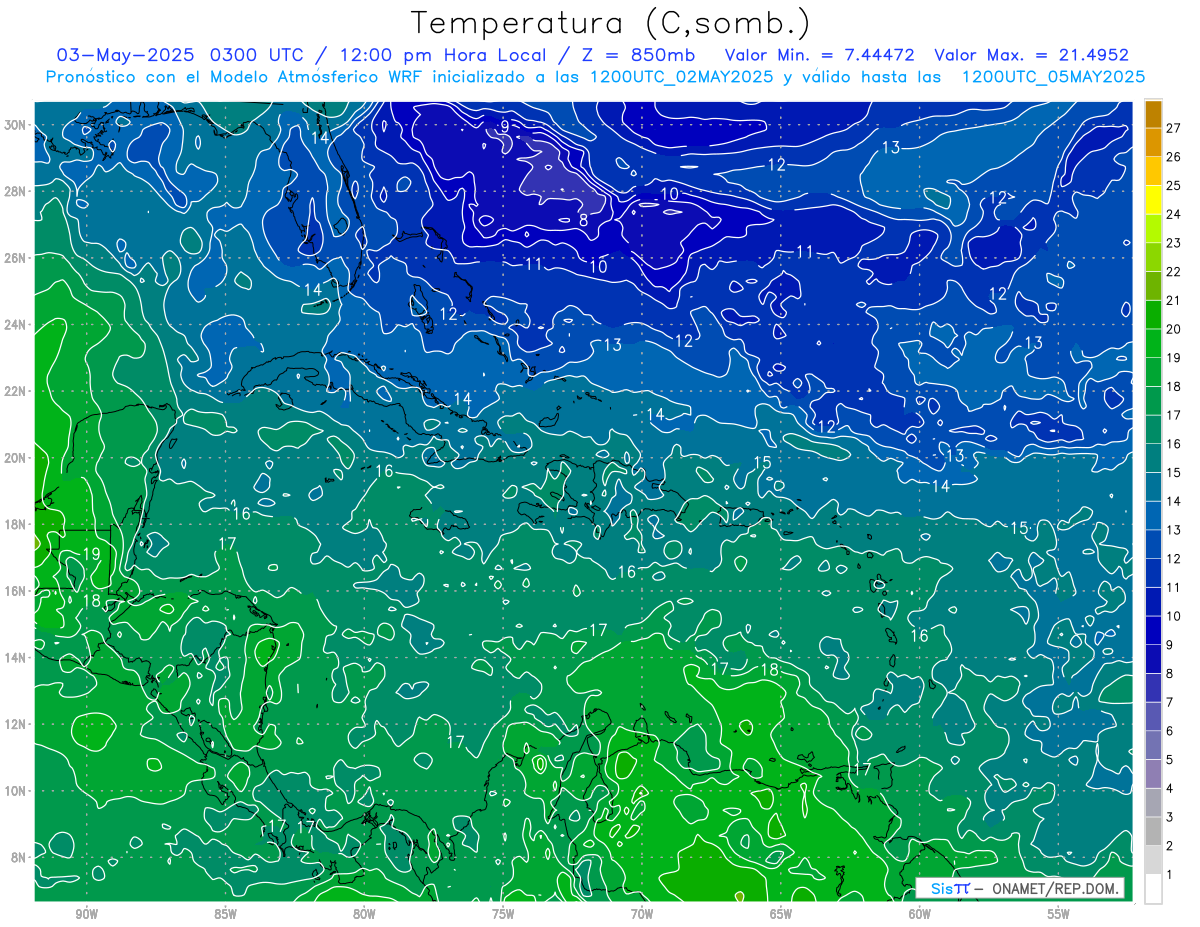Screen dimensions: 1200x927
Task: Pick the green band between 19 and 20
Action: (x=1153, y=344)
